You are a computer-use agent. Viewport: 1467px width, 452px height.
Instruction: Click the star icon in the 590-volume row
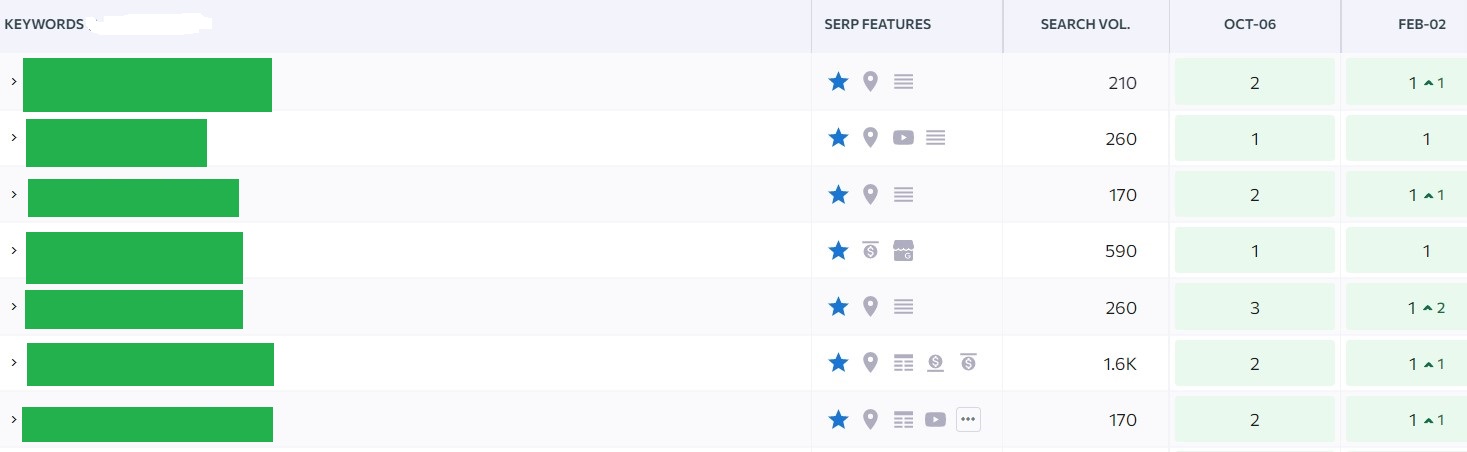click(838, 251)
